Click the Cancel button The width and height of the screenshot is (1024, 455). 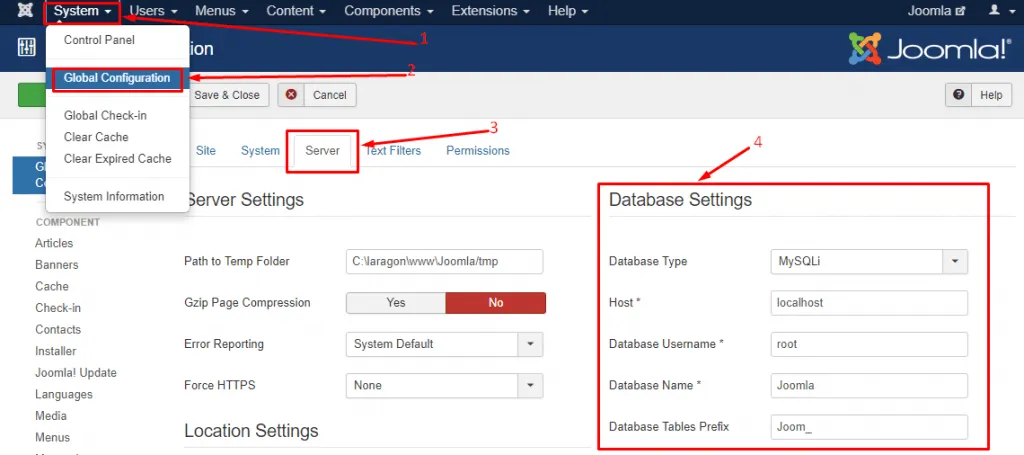tap(317, 95)
